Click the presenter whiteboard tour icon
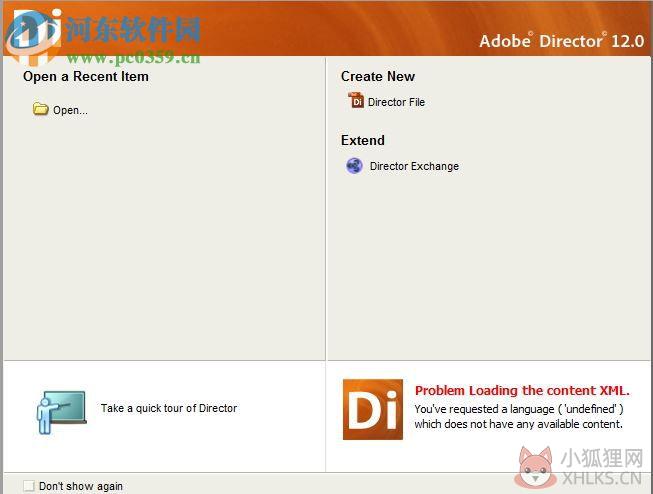 (x=61, y=412)
